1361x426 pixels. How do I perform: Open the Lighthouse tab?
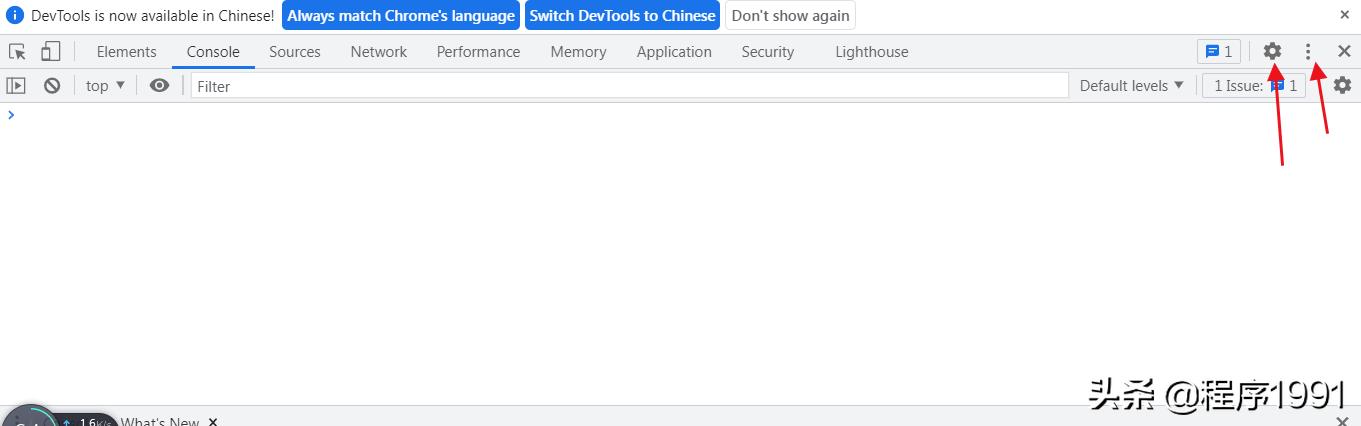(872, 52)
